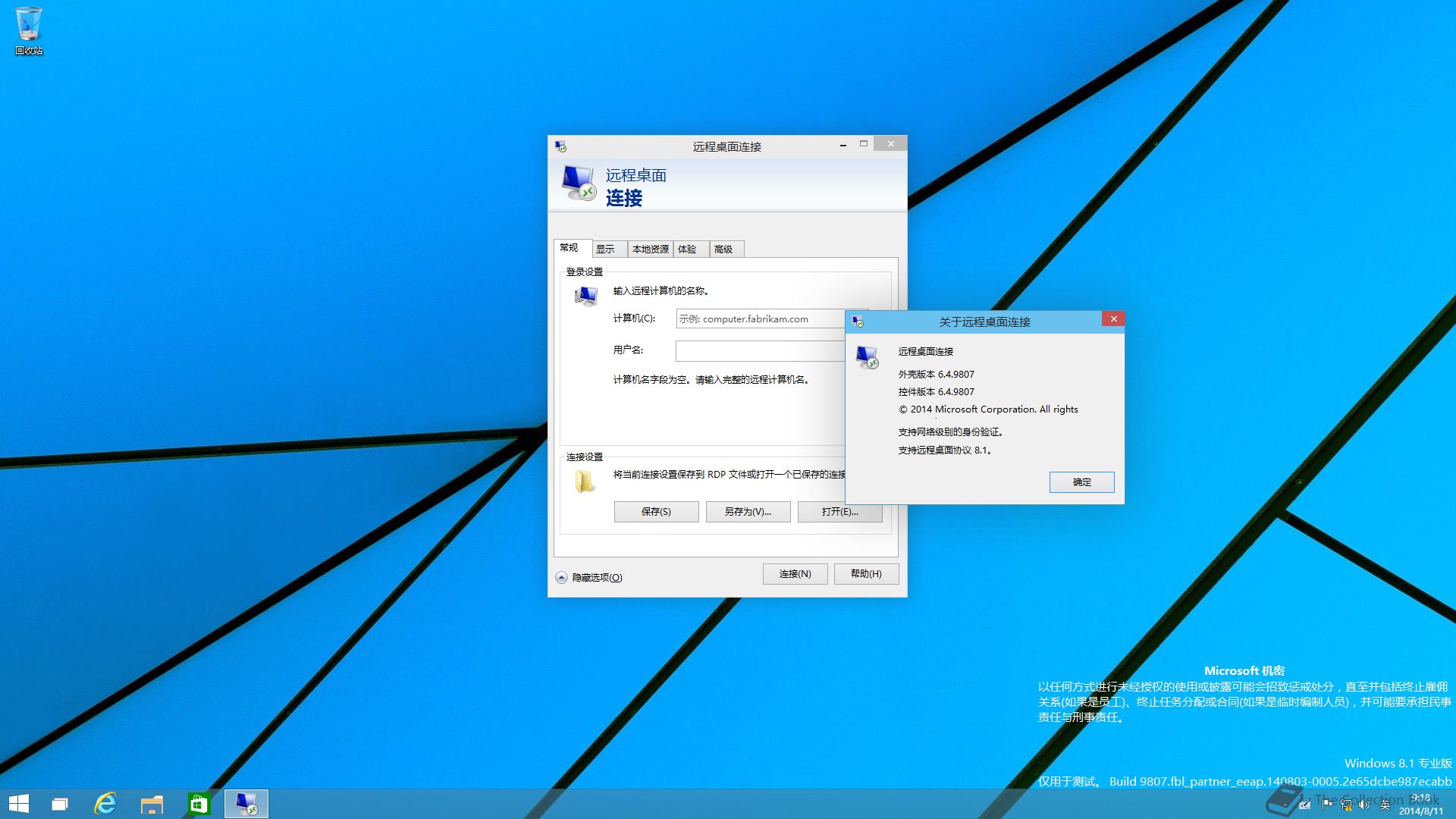Click the 连接(N) button
This screenshot has width=1456, height=819.
click(x=795, y=574)
